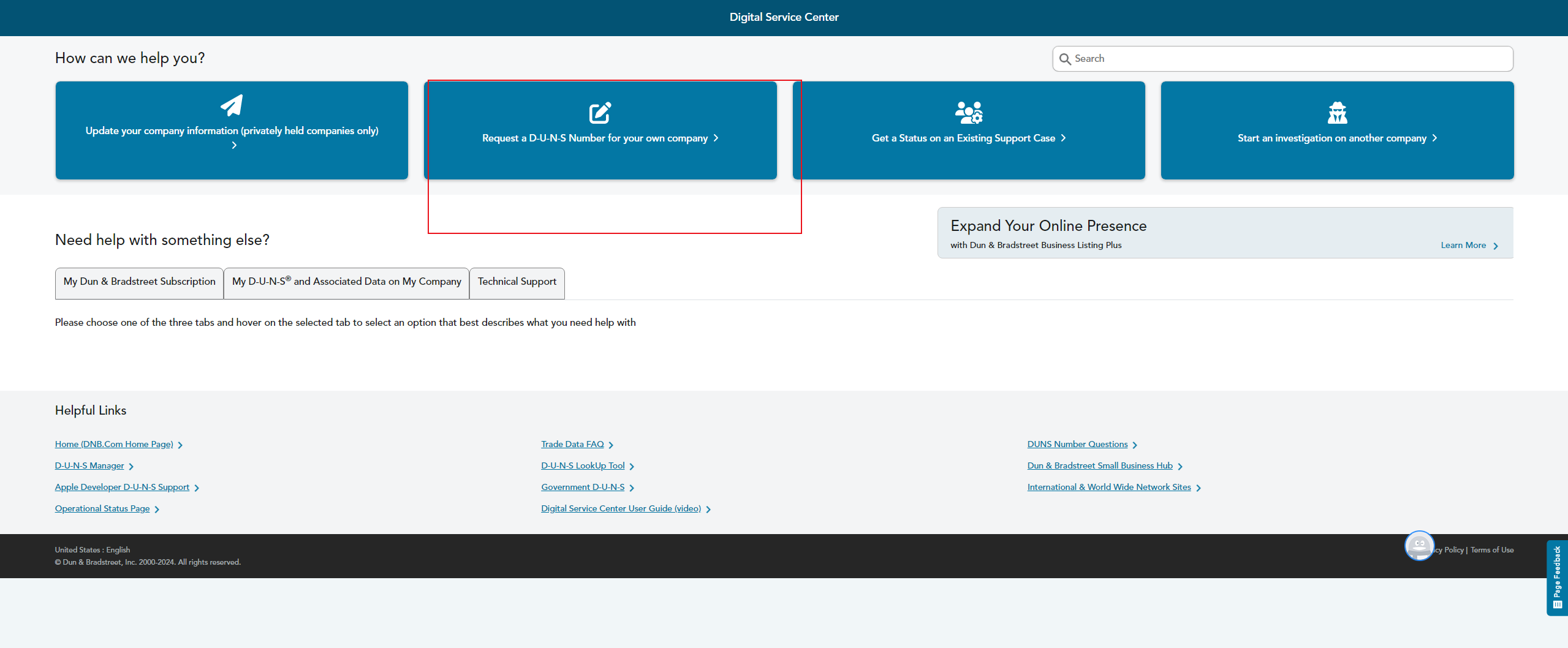The height and width of the screenshot is (648, 1568).
Task: Click chevron after Start an investigation text
Action: 1434,138
